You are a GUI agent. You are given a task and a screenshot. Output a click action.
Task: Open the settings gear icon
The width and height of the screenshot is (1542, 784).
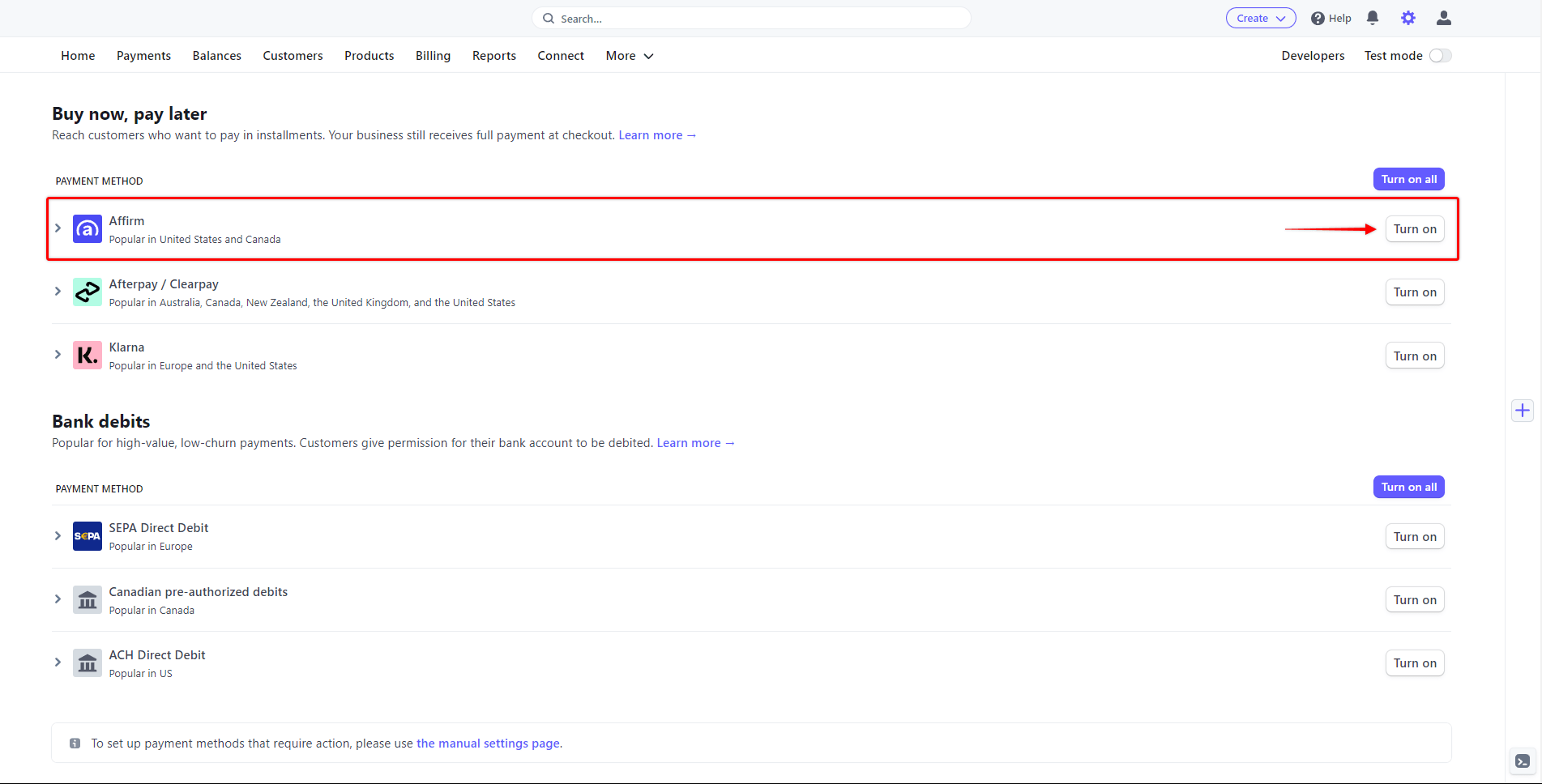(x=1407, y=17)
